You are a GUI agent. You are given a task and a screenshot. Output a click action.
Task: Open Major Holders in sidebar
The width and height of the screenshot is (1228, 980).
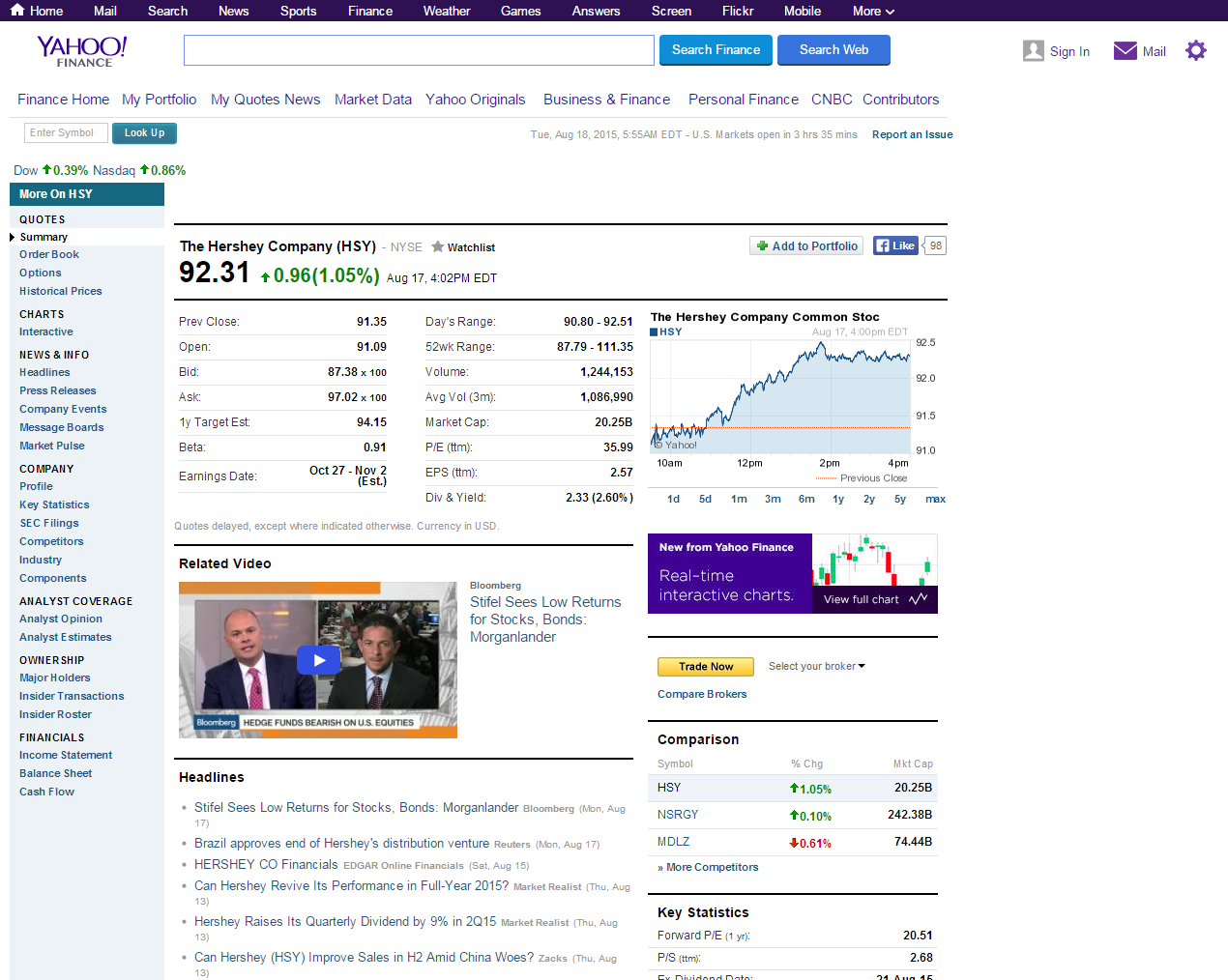coord(55,677)
